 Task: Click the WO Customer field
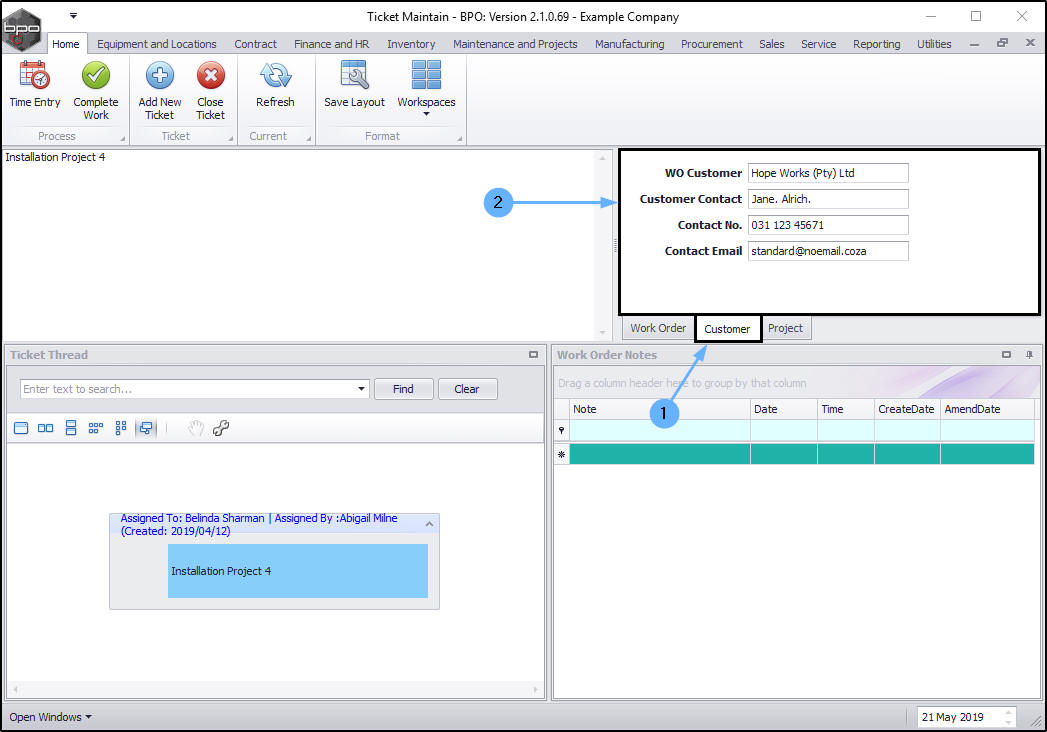(x=828, y=173)
